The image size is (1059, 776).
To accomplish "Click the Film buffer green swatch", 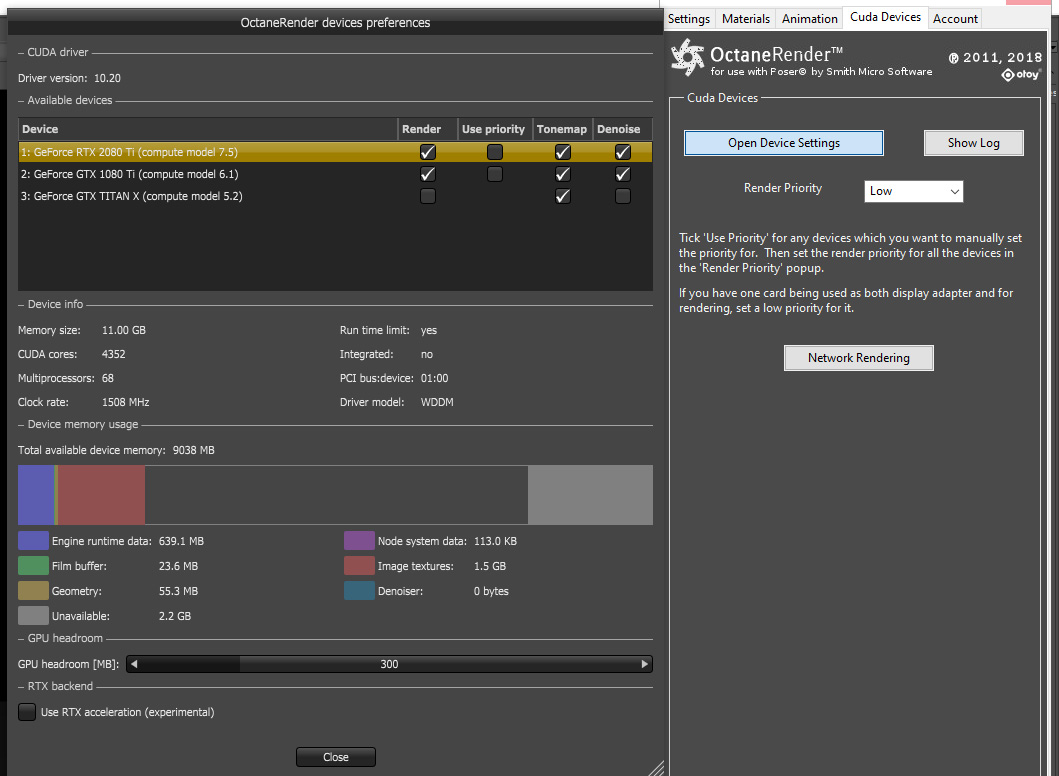I will pos(33,566).
